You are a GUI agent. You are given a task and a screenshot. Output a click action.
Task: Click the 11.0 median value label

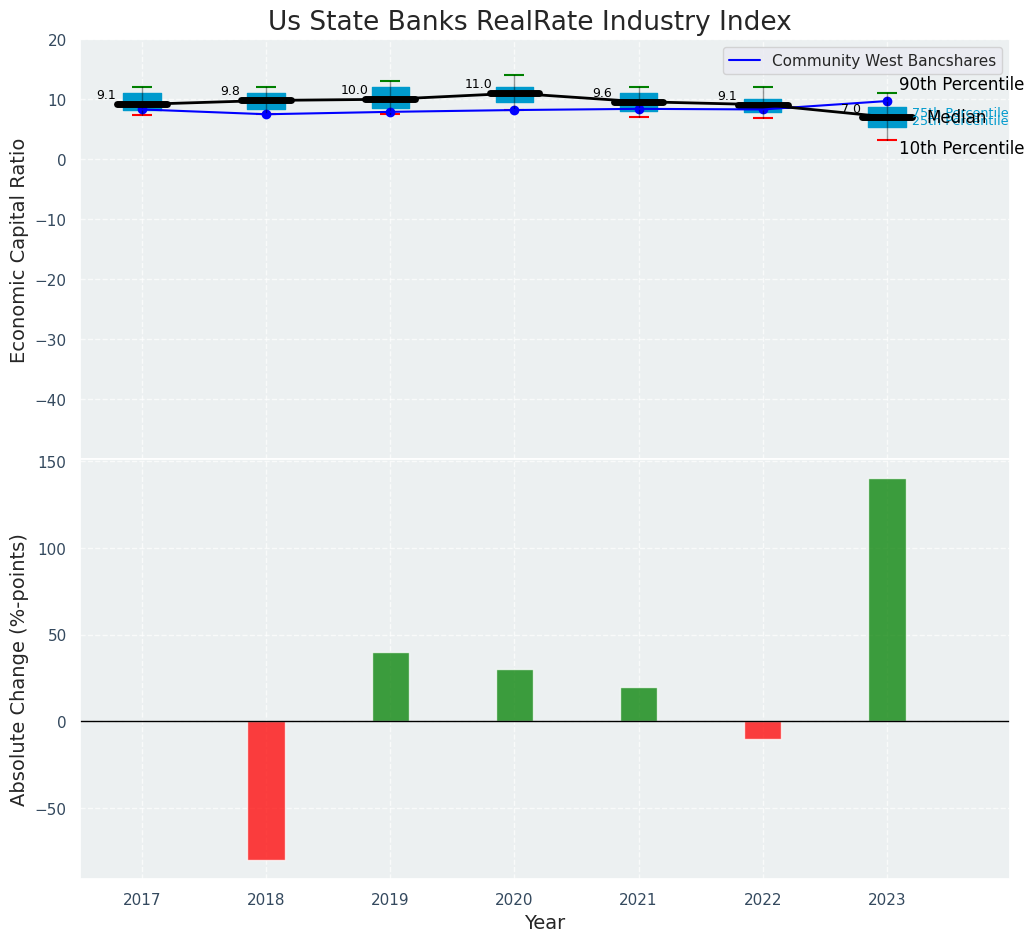click(x=478, y=84)
